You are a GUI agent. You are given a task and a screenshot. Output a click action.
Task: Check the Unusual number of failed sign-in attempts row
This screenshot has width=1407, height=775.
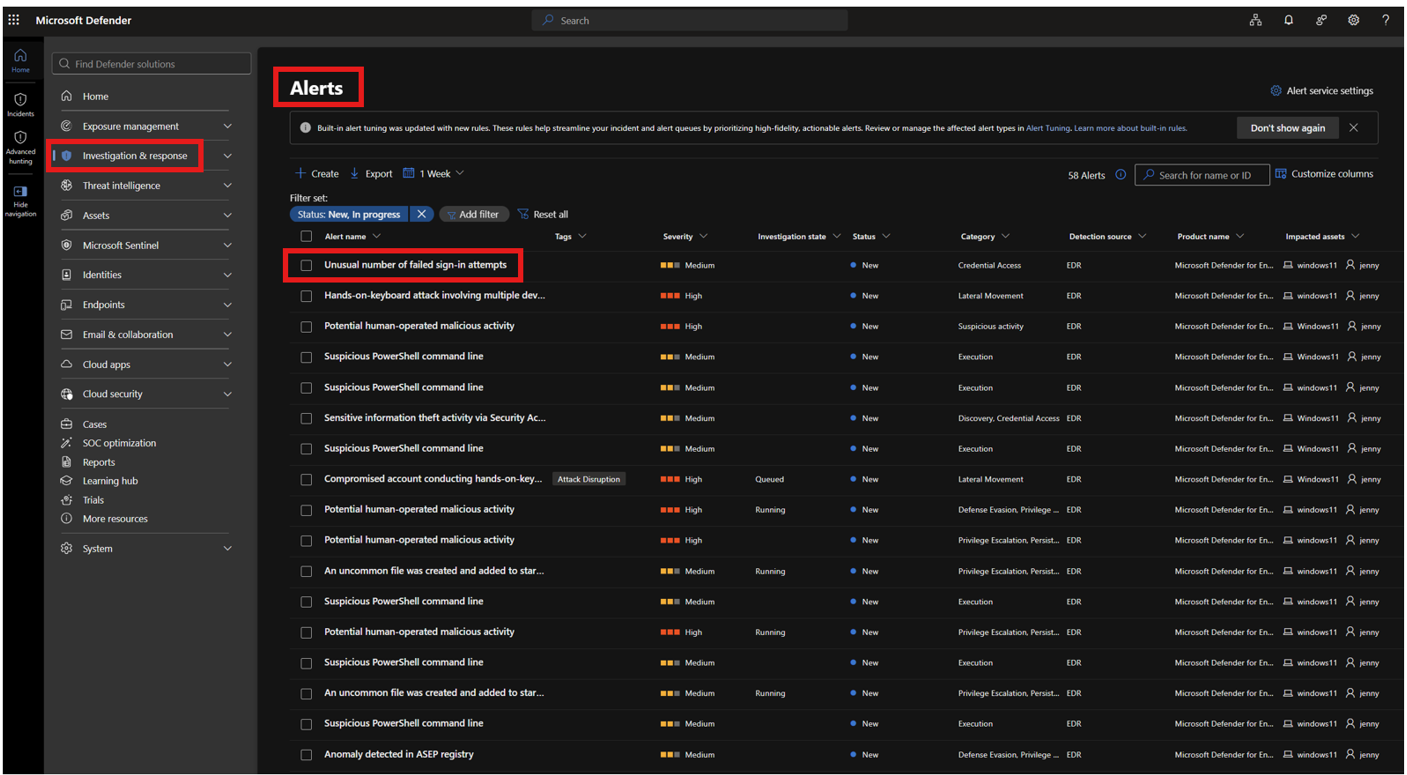(x=306, y=266)
